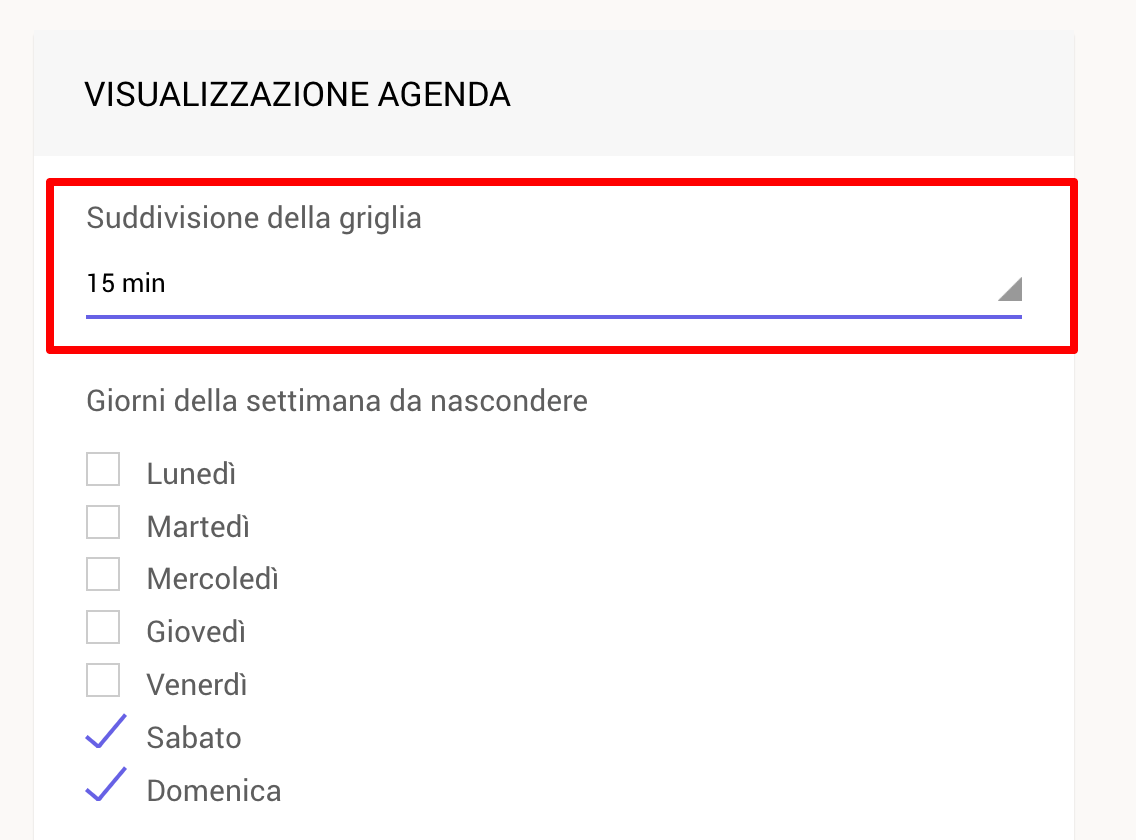Viewport: 1136px width, 840px height.
Task: Click the 'VISUALIZZAZIONE AGENDA' section header
Action: (x=298, y=95)
